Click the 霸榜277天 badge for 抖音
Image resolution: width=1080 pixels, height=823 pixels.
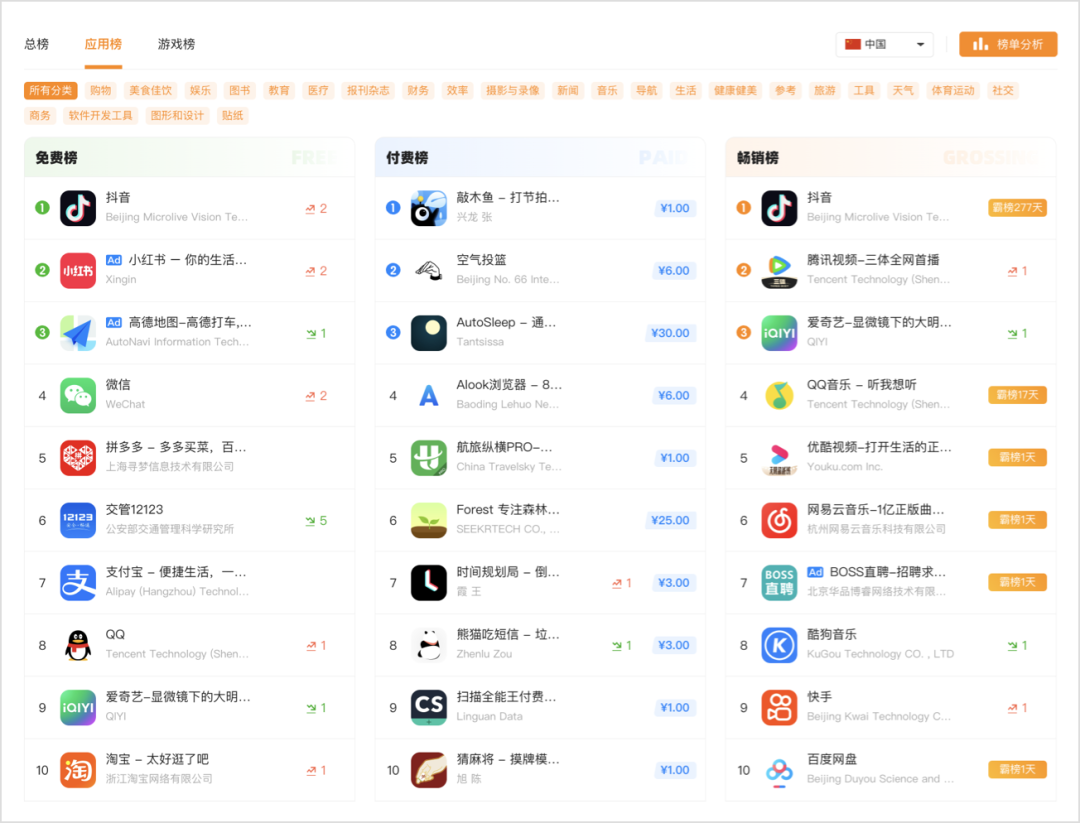click(x=1017, y=207)
